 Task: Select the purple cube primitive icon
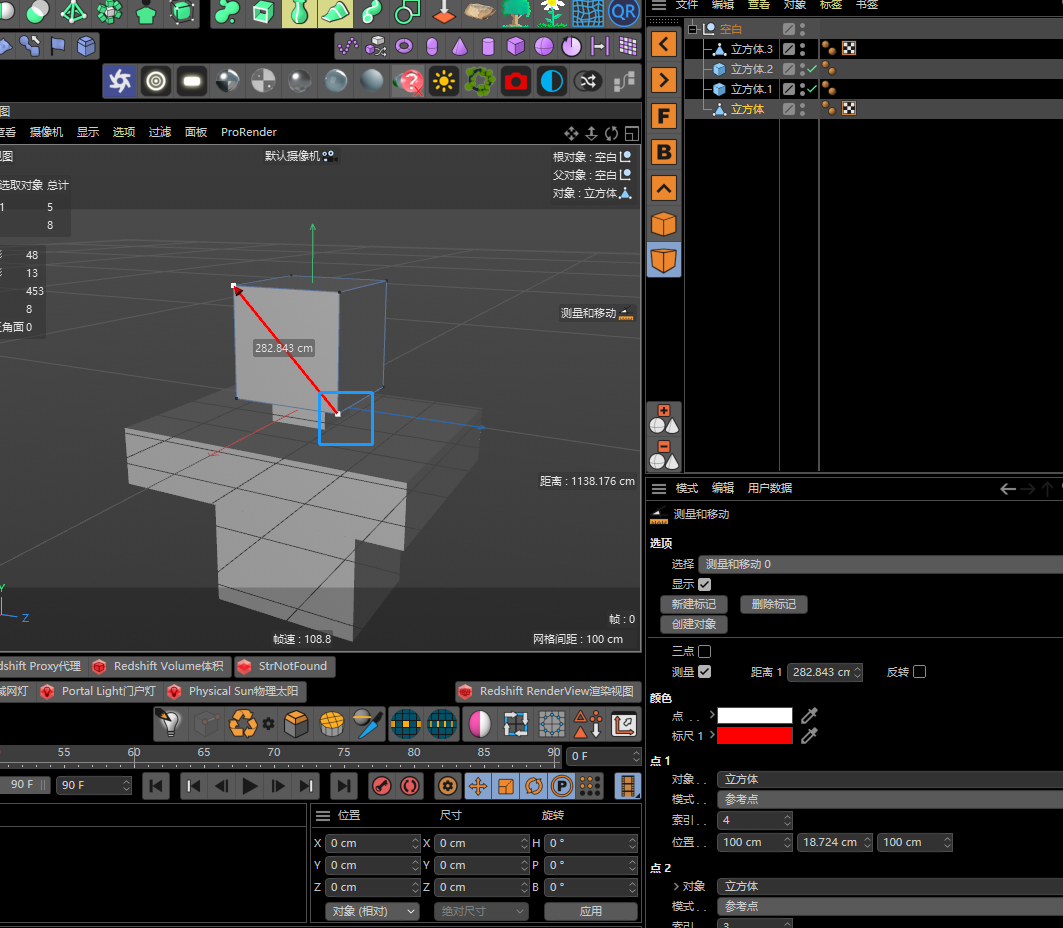coord(515,46)
